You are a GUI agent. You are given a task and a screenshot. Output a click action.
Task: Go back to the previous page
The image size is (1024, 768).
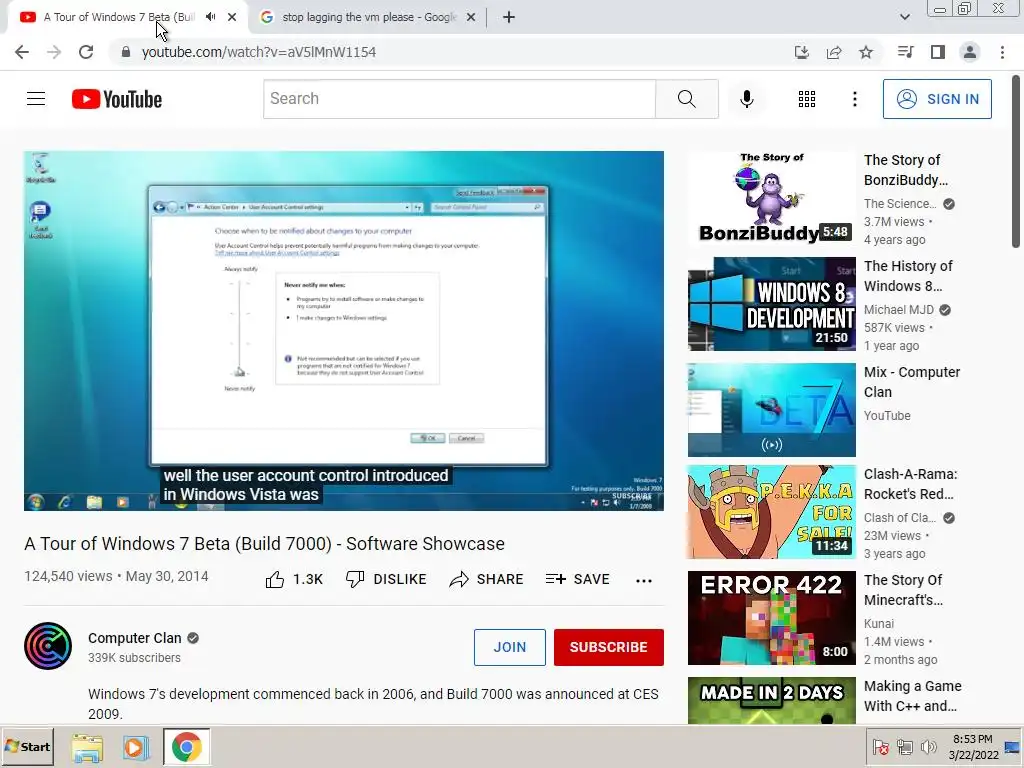(22, 52)
